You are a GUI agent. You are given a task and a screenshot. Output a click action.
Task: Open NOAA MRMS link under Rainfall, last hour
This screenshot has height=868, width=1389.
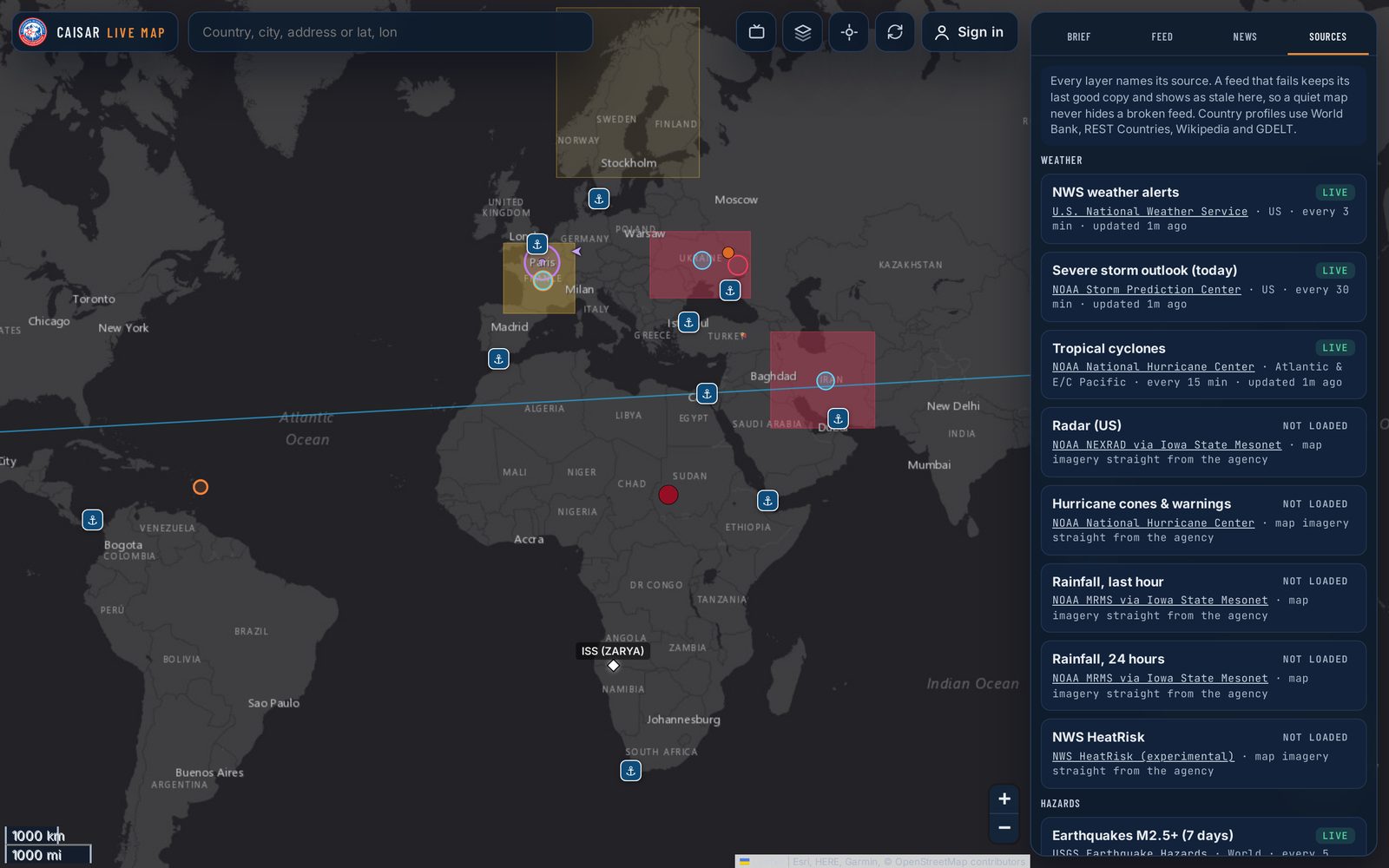[1160, 601]
